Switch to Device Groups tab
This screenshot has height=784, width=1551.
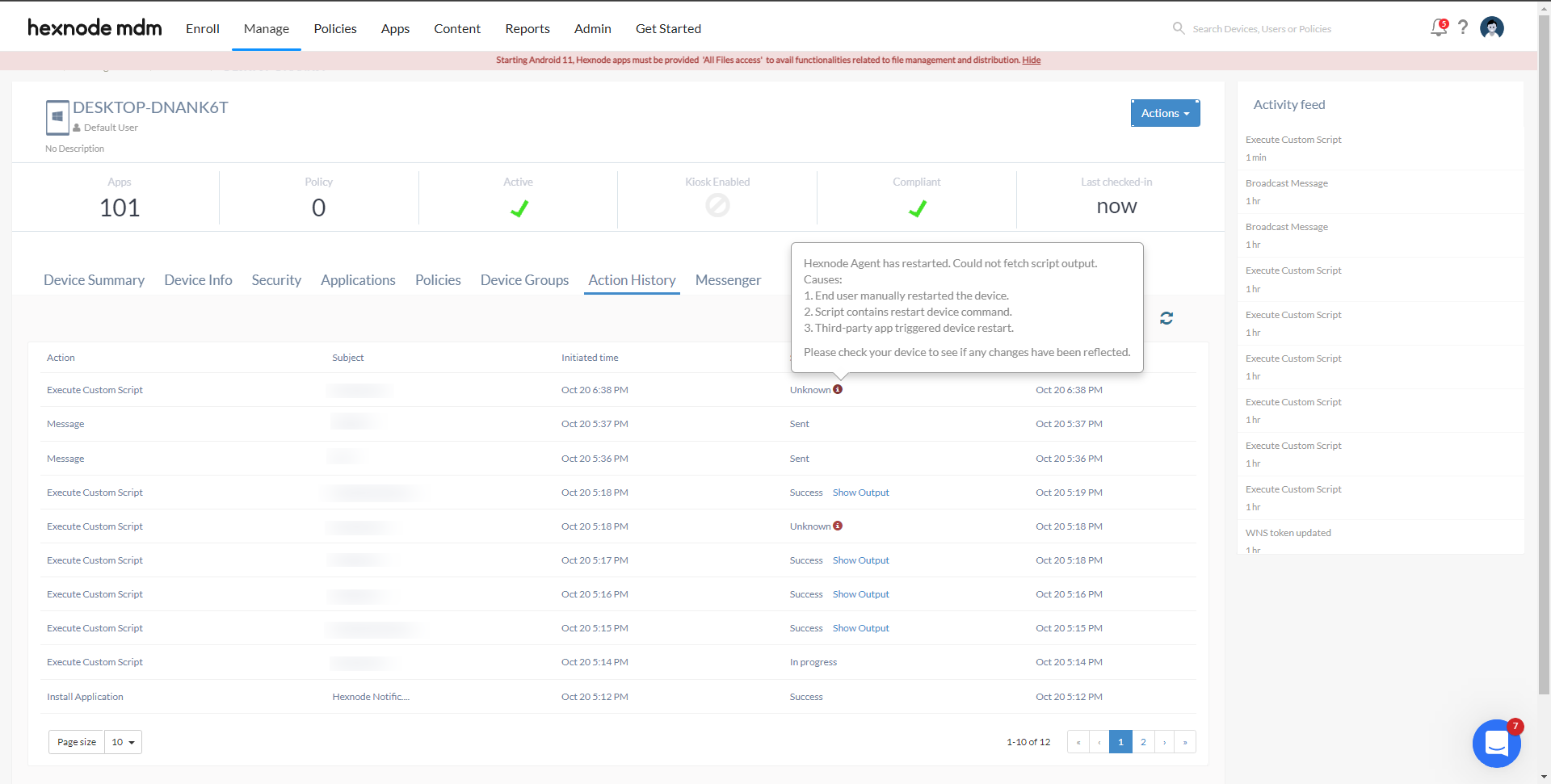click(524, 280)
